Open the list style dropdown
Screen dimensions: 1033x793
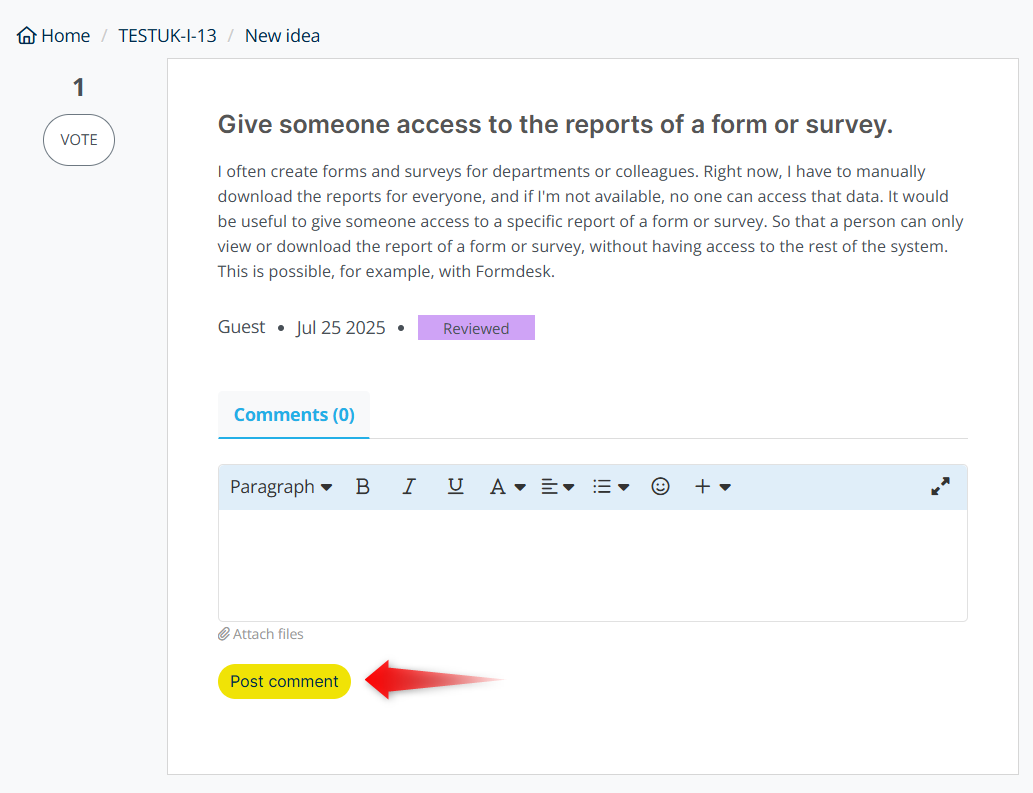tap(610, 487)
